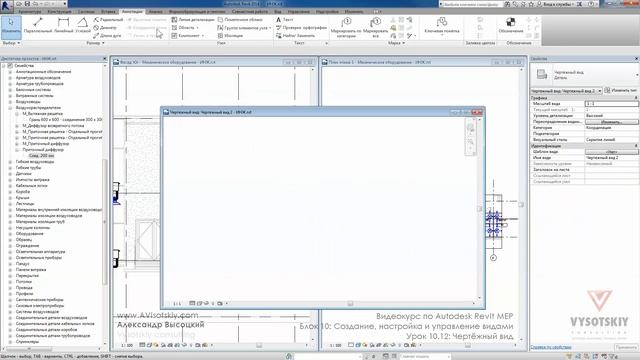Select the Станд. 200 мм type item
The width and height of the screenshot is (640, 360).
click(41, 156)
